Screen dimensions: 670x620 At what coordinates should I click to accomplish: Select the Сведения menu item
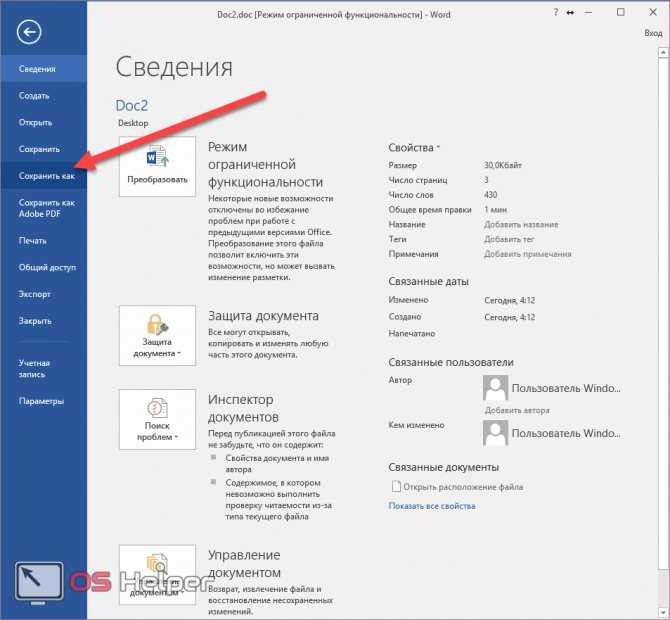tap(44, 69)
